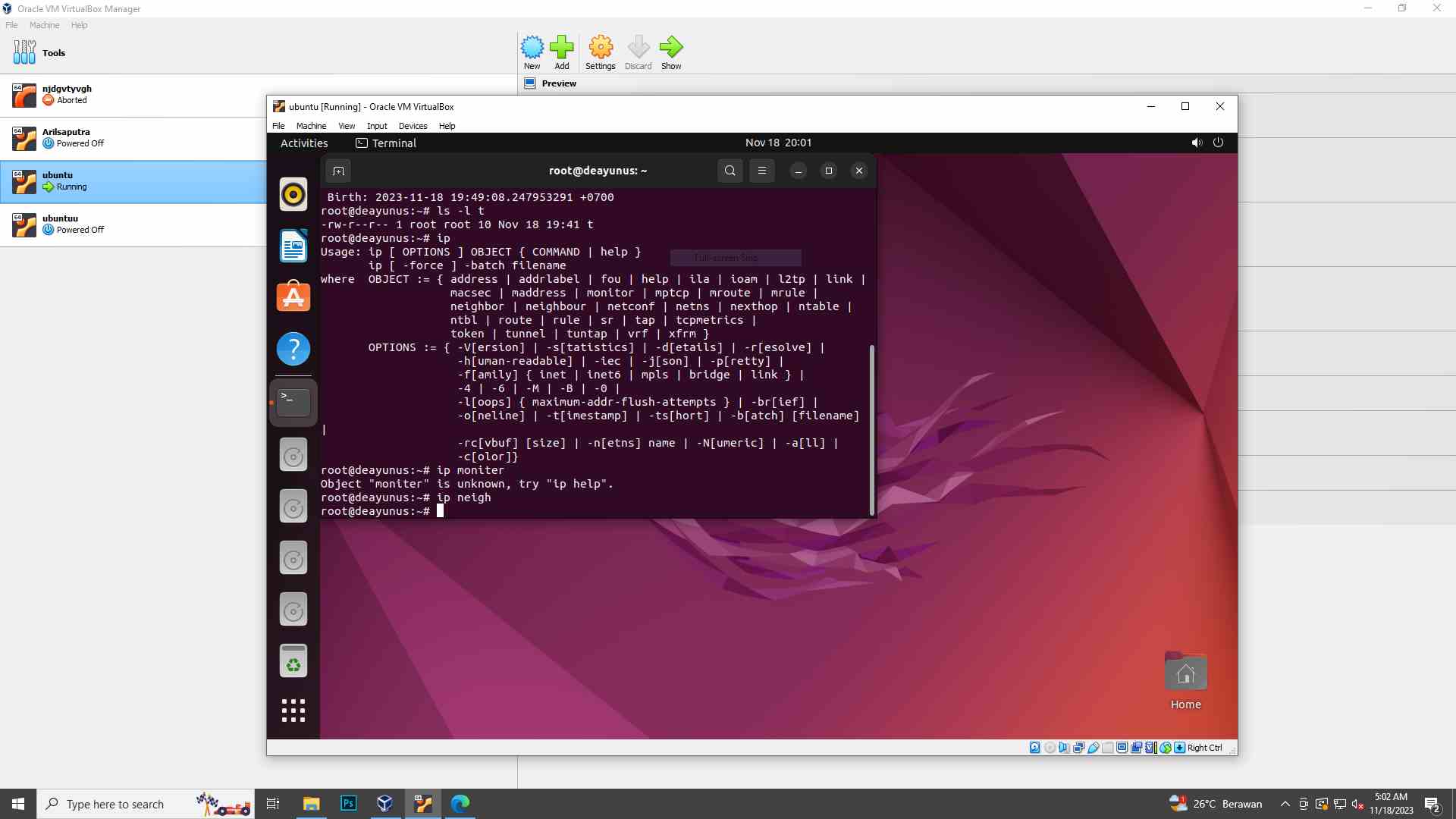The height and width of the screenshot is (819, 1456).
Task: Click hard disk activity status icon
Action: coord(1035,748)
